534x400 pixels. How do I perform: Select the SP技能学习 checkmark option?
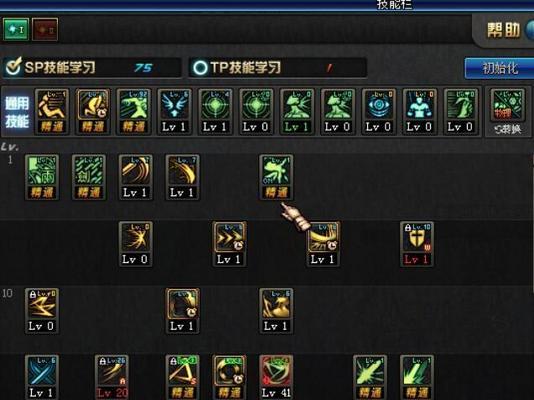tap(13, 66)
